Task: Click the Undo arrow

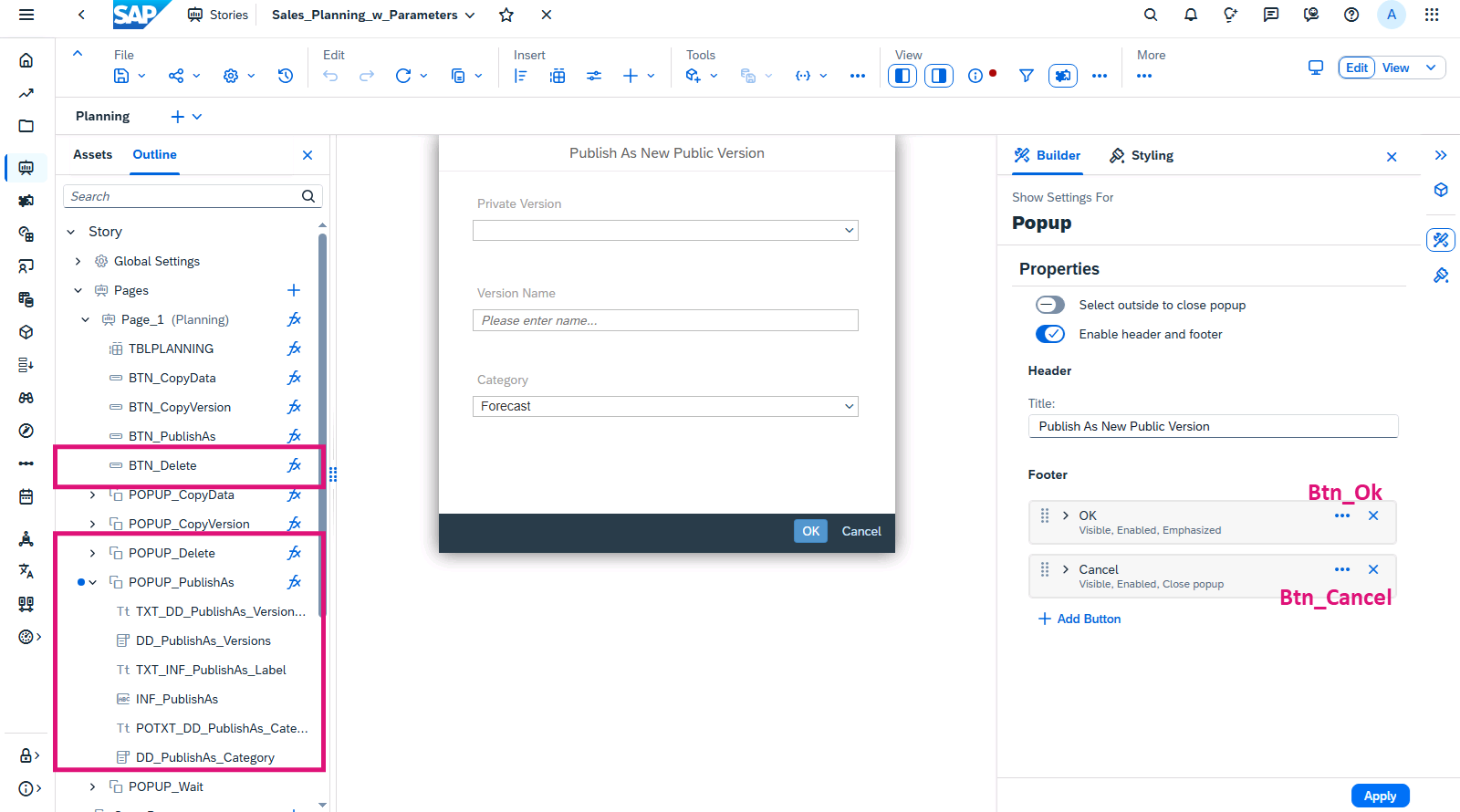Action: click(330, 76)
